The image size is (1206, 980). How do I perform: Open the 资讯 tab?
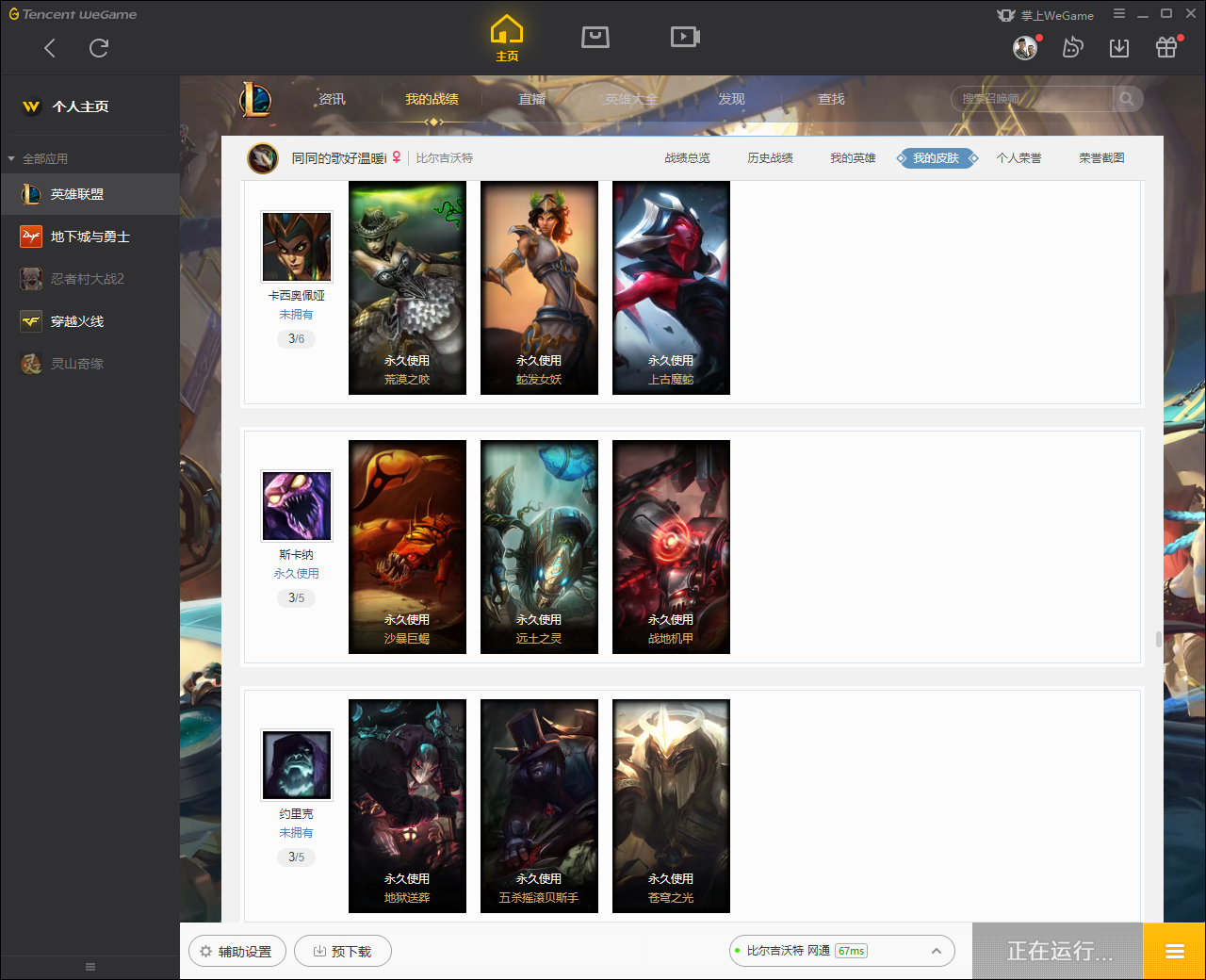coord(332,99)
